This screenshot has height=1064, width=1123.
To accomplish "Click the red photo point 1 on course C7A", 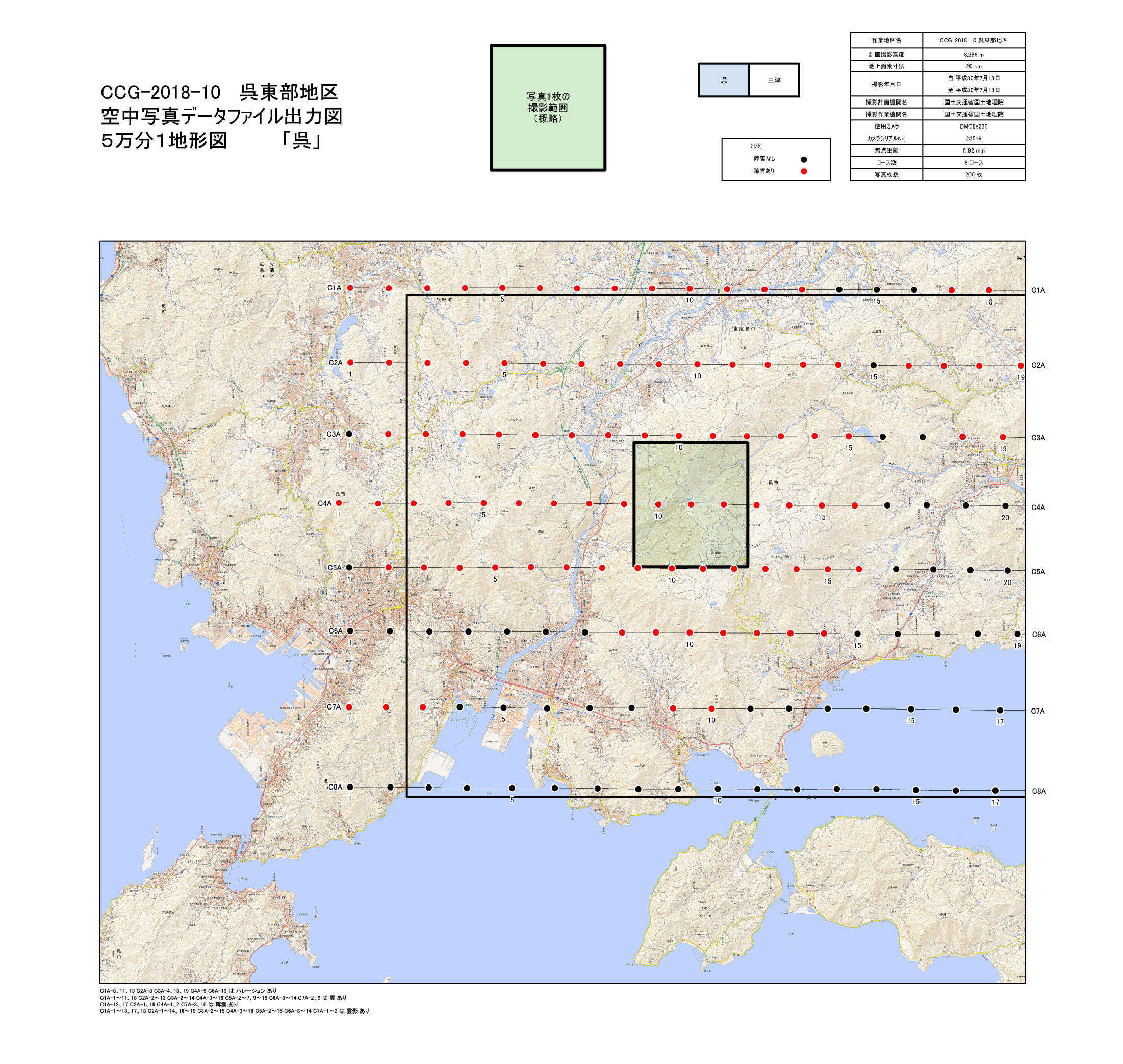I will click(x=349, y=707).
